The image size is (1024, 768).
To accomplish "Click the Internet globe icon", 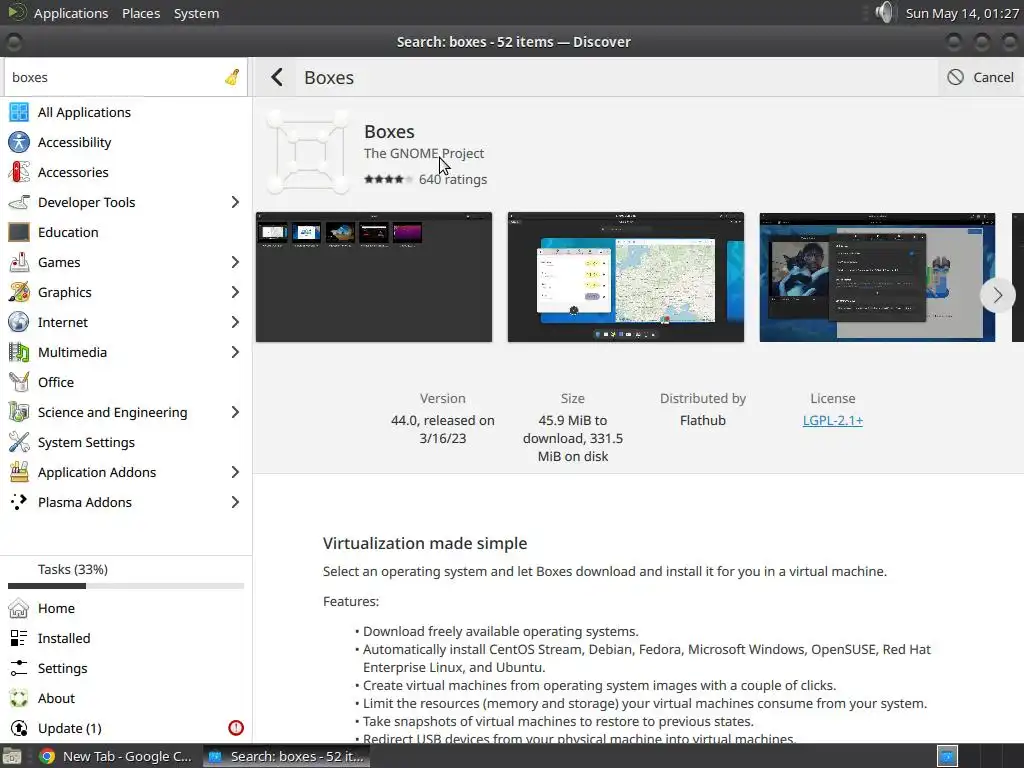I will point(19,323).
